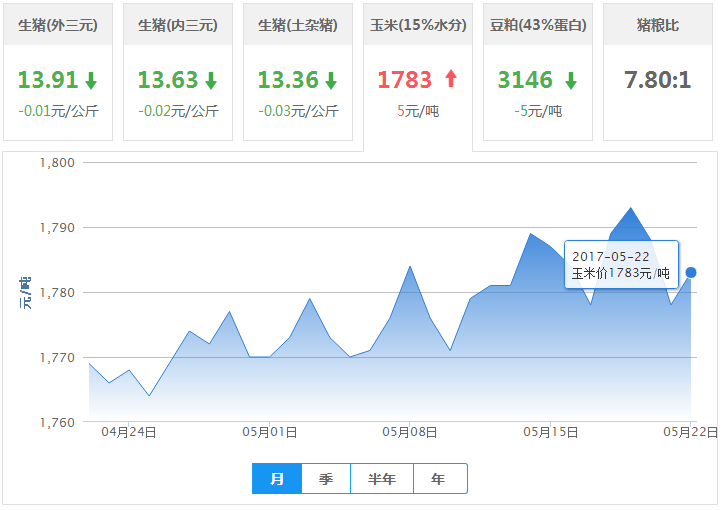Image resolution: width=723 pixels, height=510 pixels.
Task: Click the green down arrow beside 3146
Action: point(571,80)
